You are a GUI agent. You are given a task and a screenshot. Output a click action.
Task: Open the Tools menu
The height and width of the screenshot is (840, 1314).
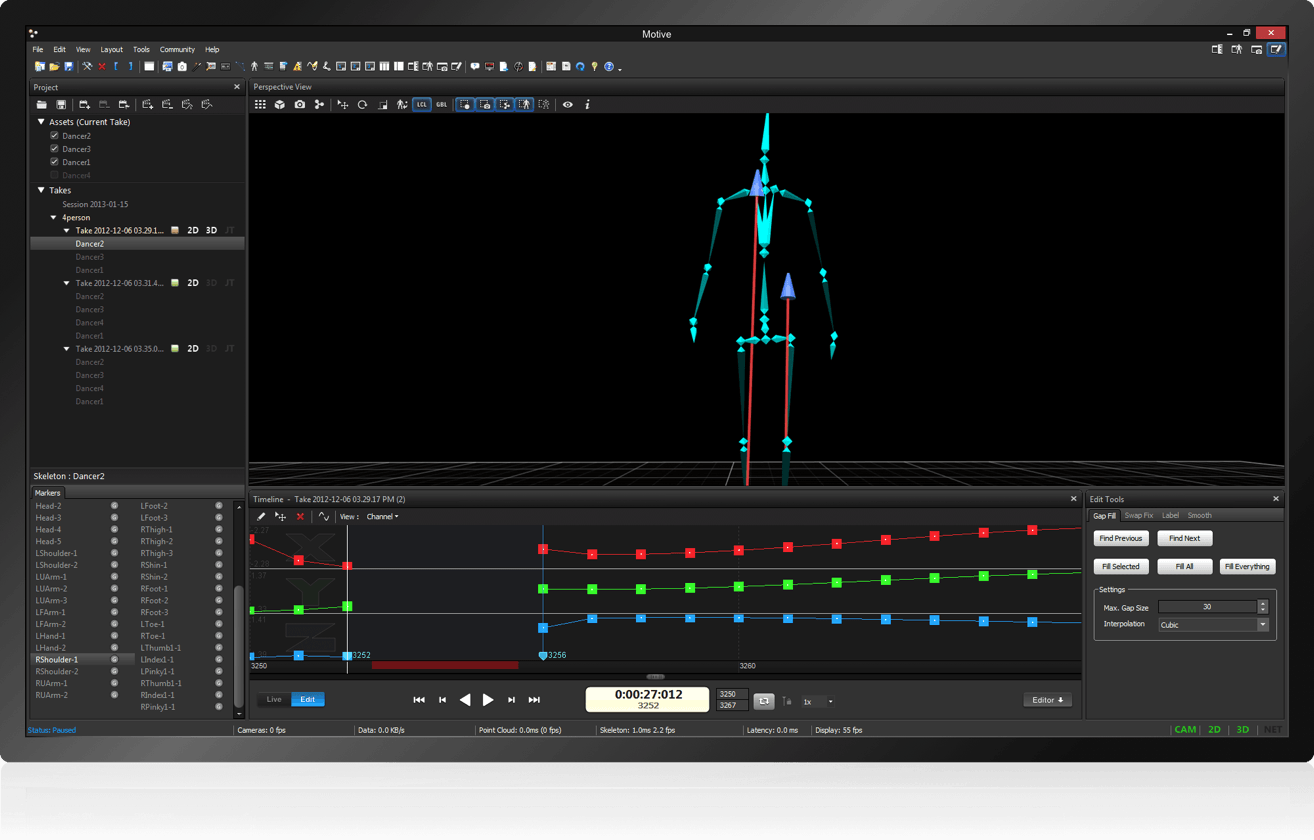tap(141, 49)
